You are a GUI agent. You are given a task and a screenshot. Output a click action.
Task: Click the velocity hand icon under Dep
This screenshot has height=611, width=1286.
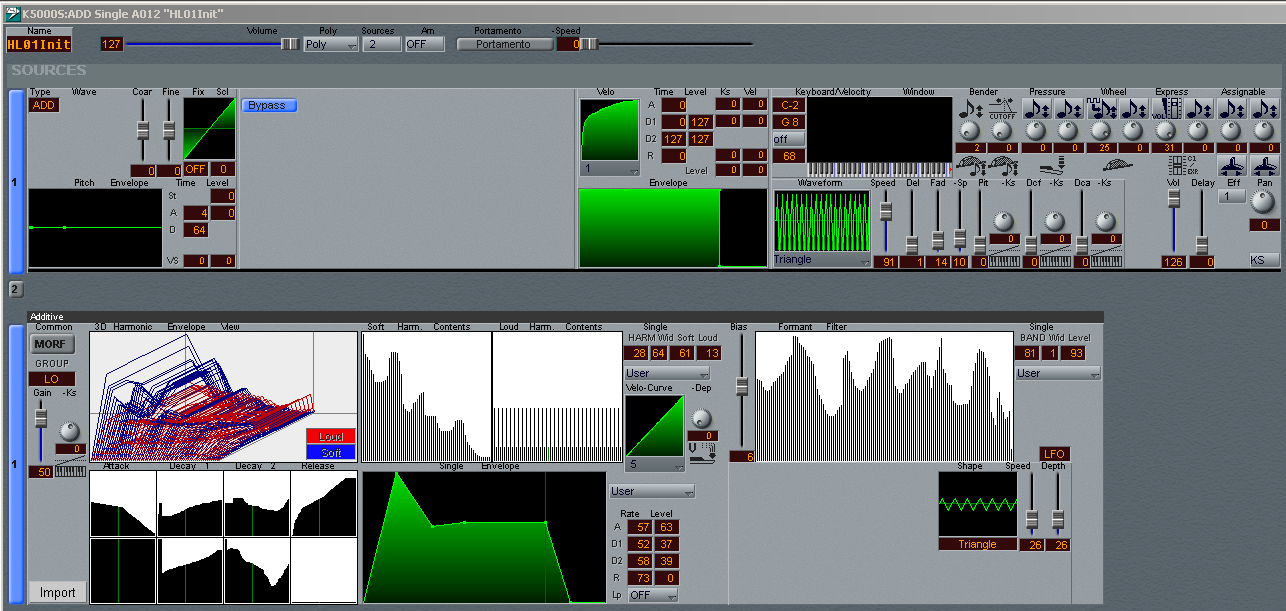pos(701,456)
